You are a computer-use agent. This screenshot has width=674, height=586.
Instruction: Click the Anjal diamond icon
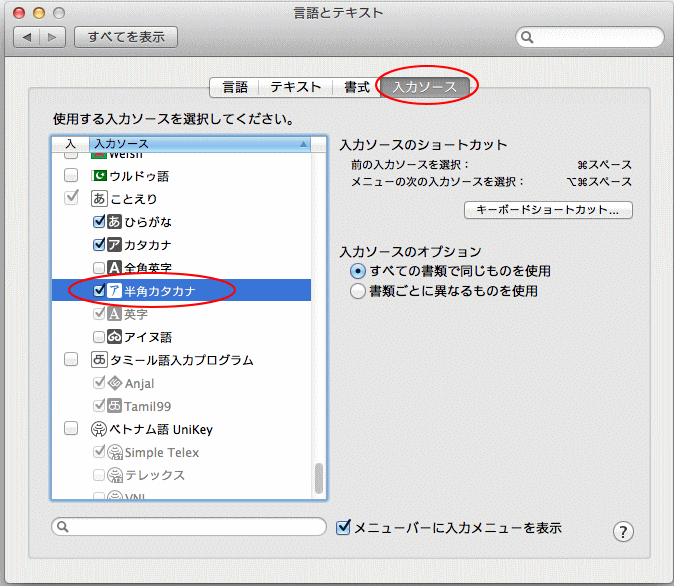pos(114,383)
